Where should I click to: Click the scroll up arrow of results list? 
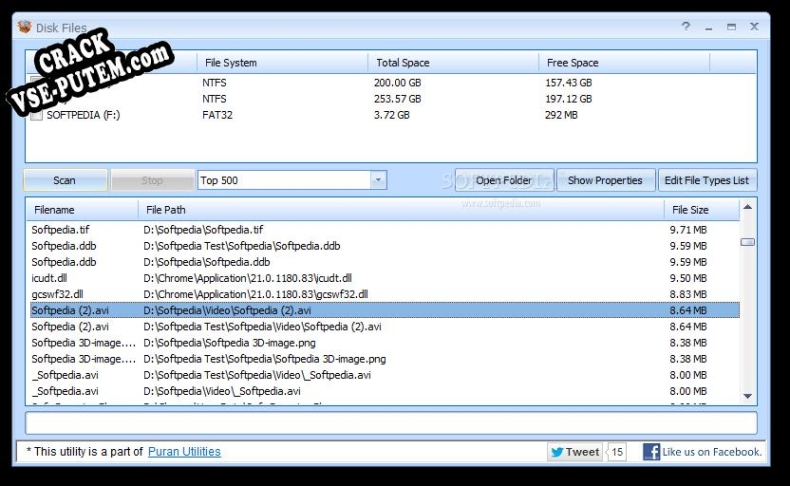pos(748,207)
